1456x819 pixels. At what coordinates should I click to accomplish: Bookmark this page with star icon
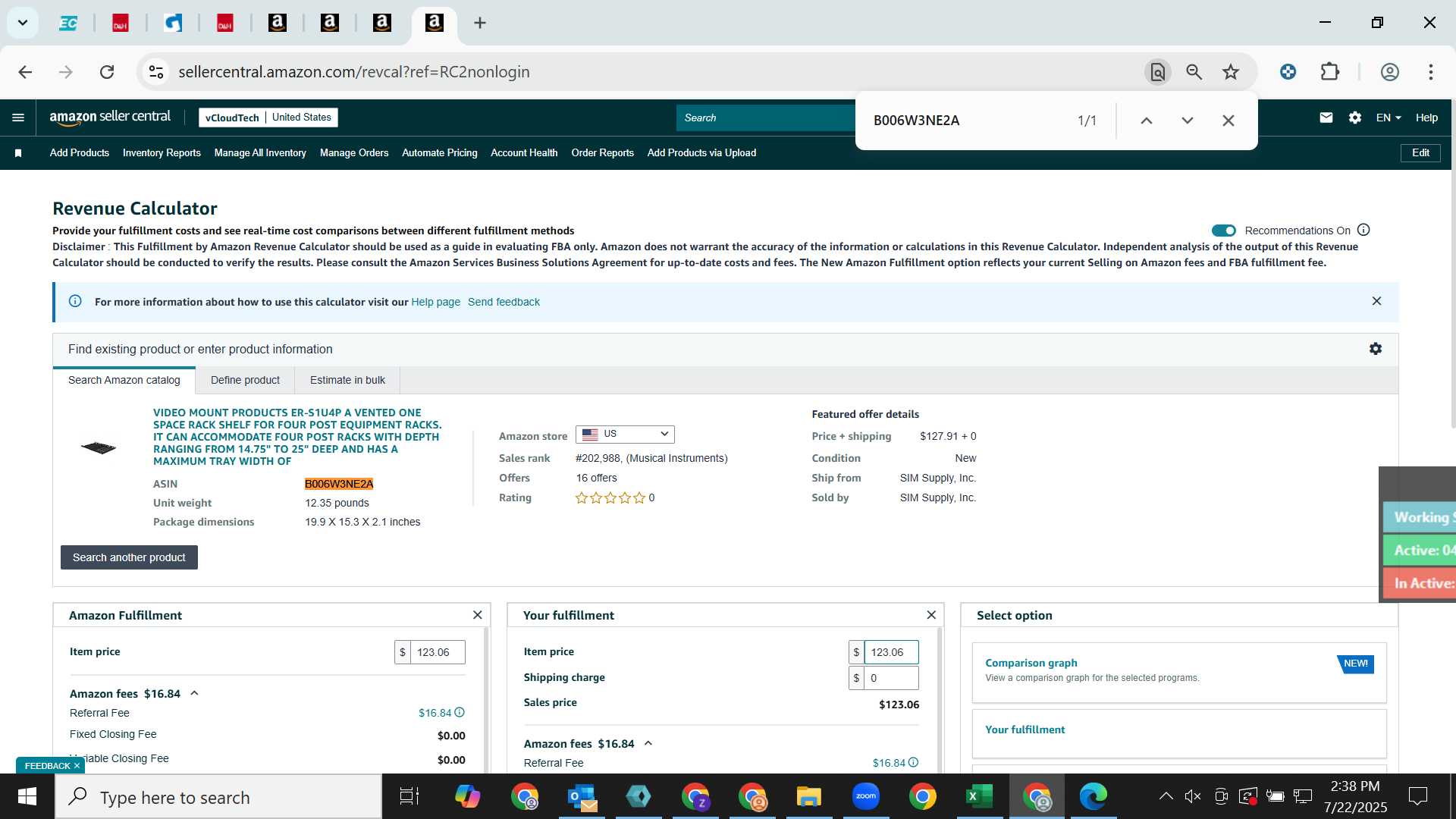[1231, 72]
